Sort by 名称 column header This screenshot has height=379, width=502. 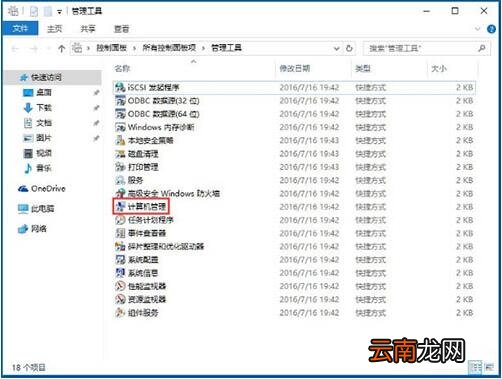click(x=122, y=69)
